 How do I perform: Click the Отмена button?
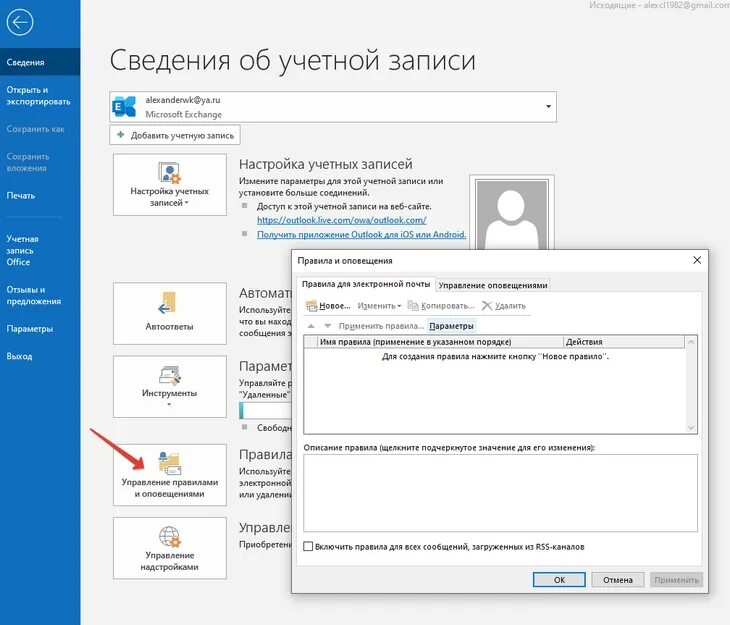(x=618, y=580)
